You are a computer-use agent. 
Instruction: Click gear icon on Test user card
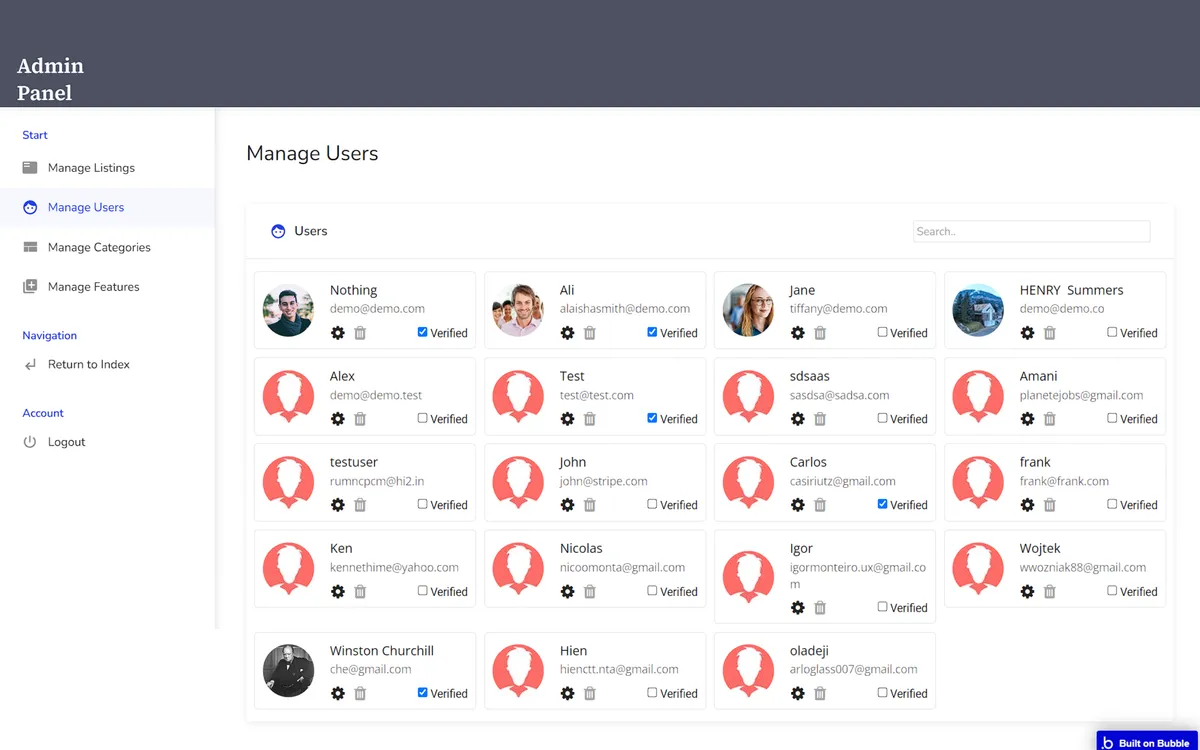568,419
